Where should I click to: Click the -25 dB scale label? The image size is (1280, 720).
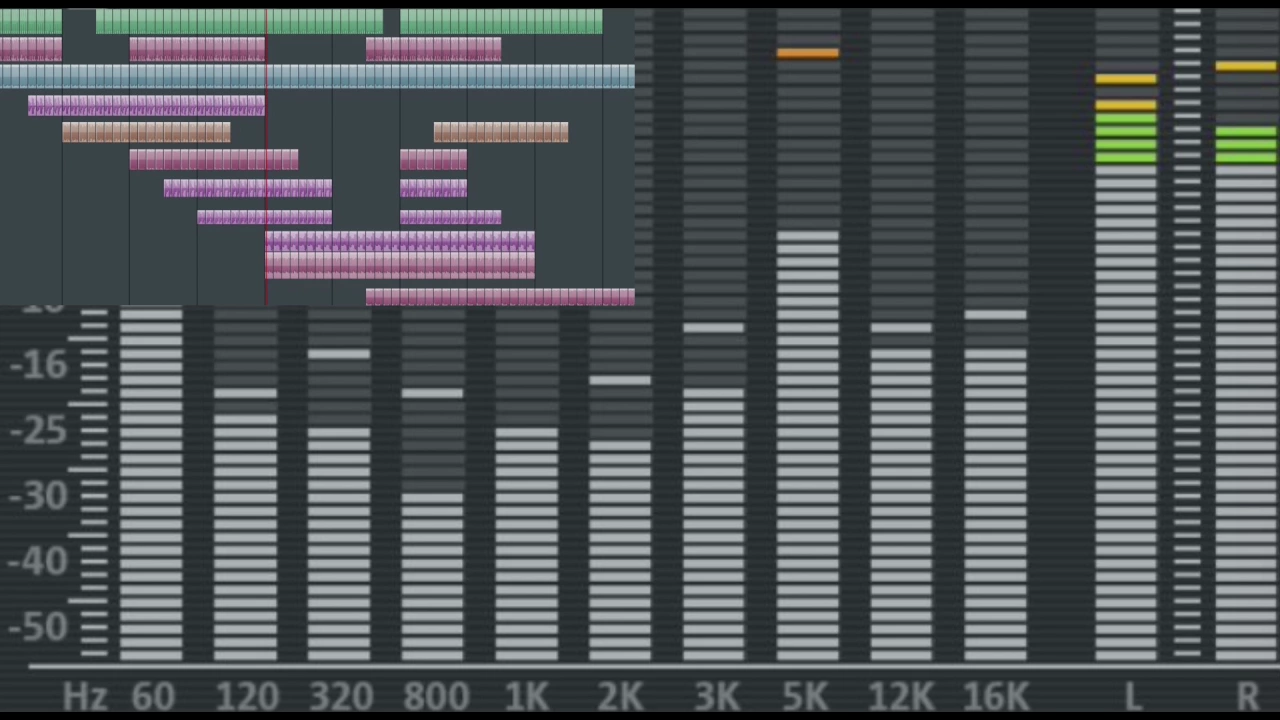[x=39, y=431]
